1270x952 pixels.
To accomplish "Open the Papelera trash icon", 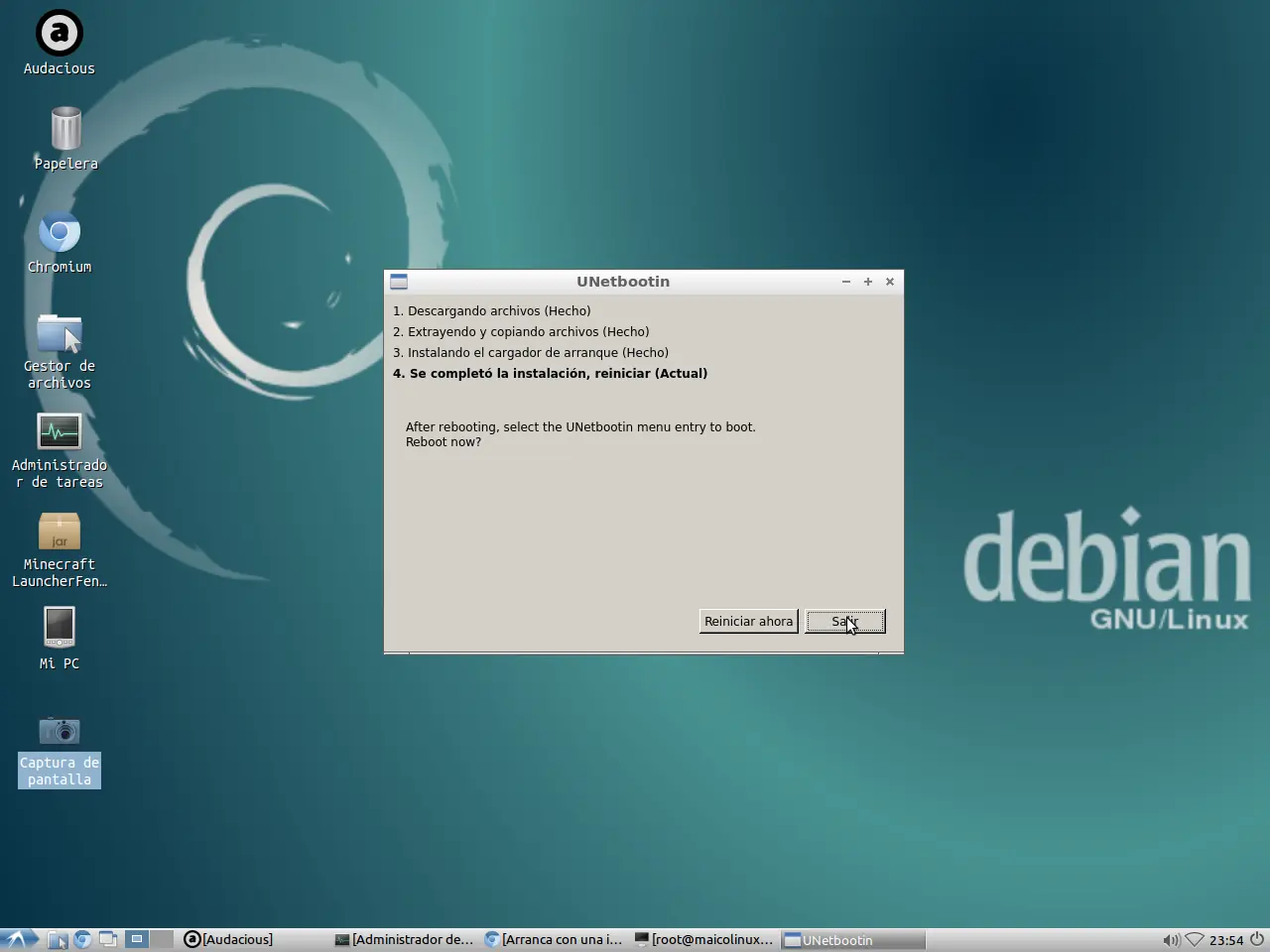I will (x=65, y=139).
